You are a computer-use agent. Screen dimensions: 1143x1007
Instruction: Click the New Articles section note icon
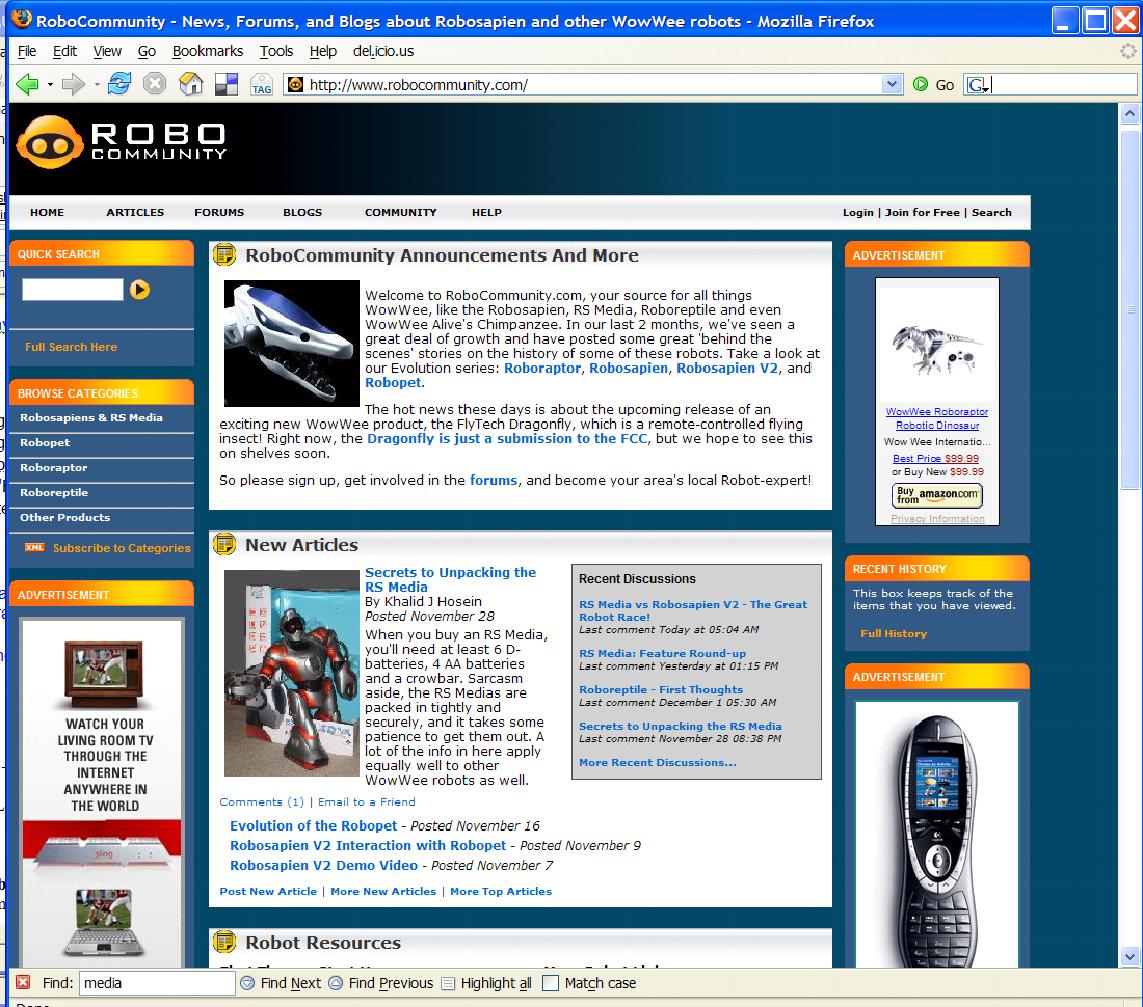[x=225, y=544]
